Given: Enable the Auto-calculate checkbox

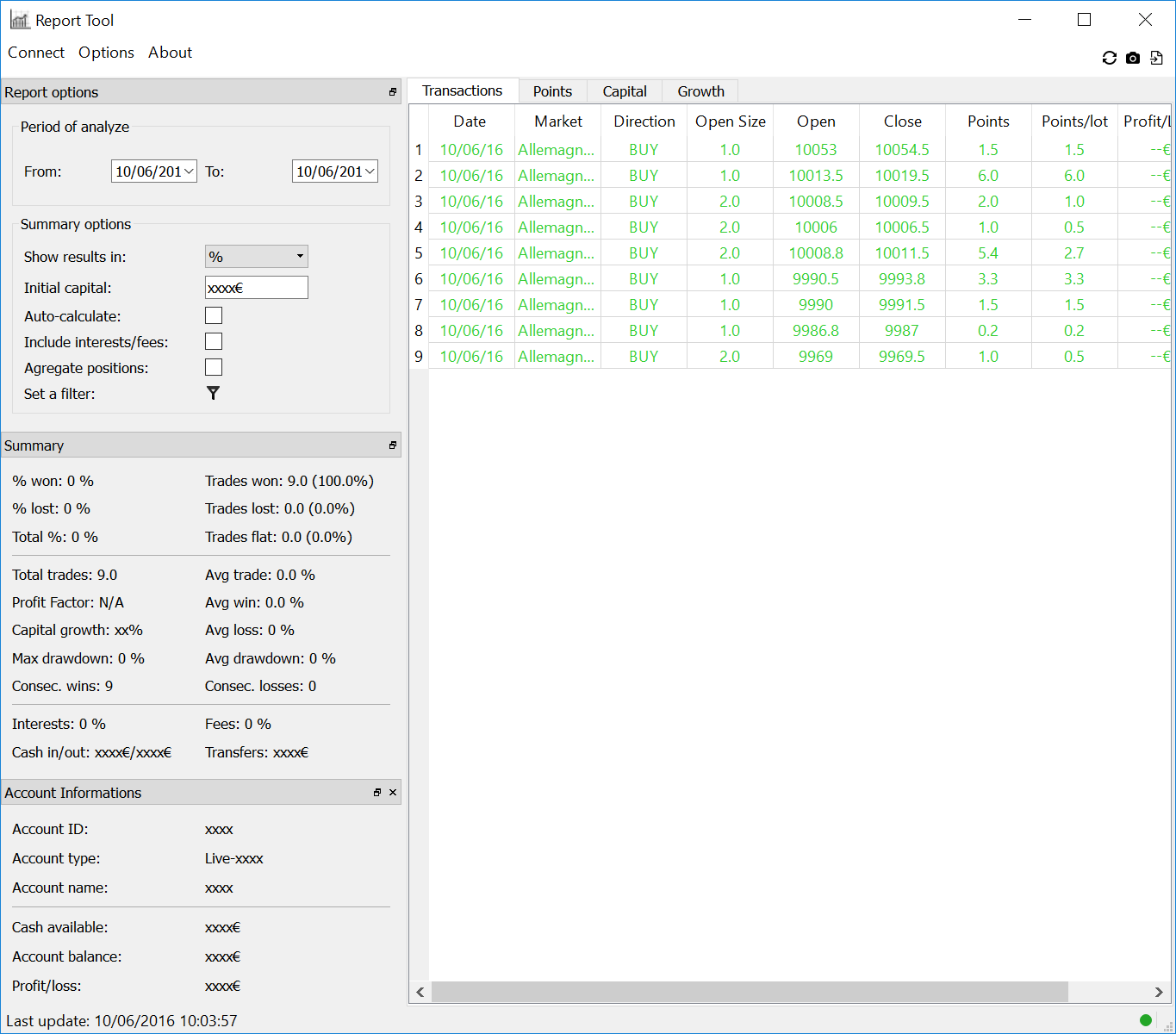Looking at the screenshot, I should point(214,316).
